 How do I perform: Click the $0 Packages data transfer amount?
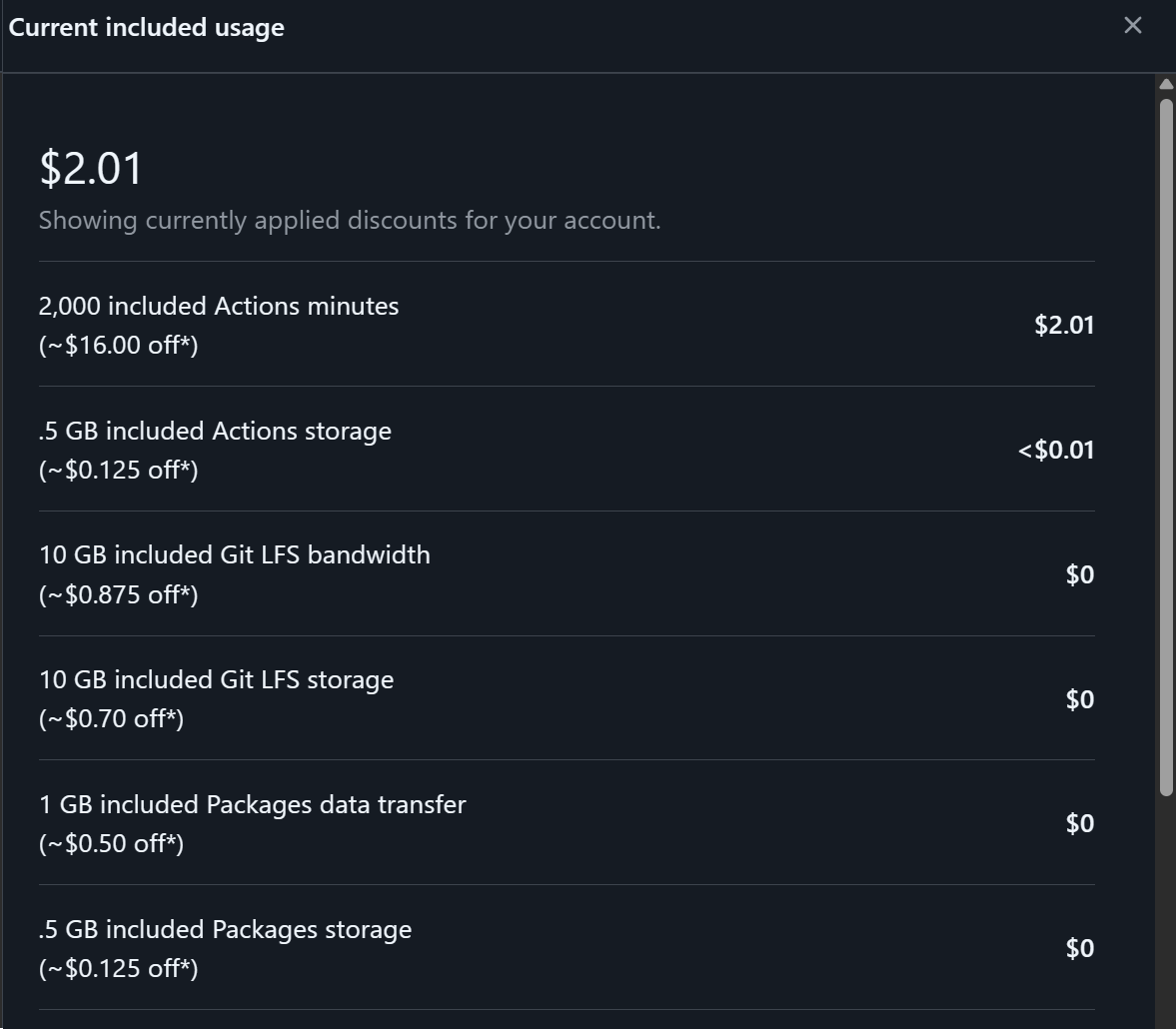pos(1080,823)
